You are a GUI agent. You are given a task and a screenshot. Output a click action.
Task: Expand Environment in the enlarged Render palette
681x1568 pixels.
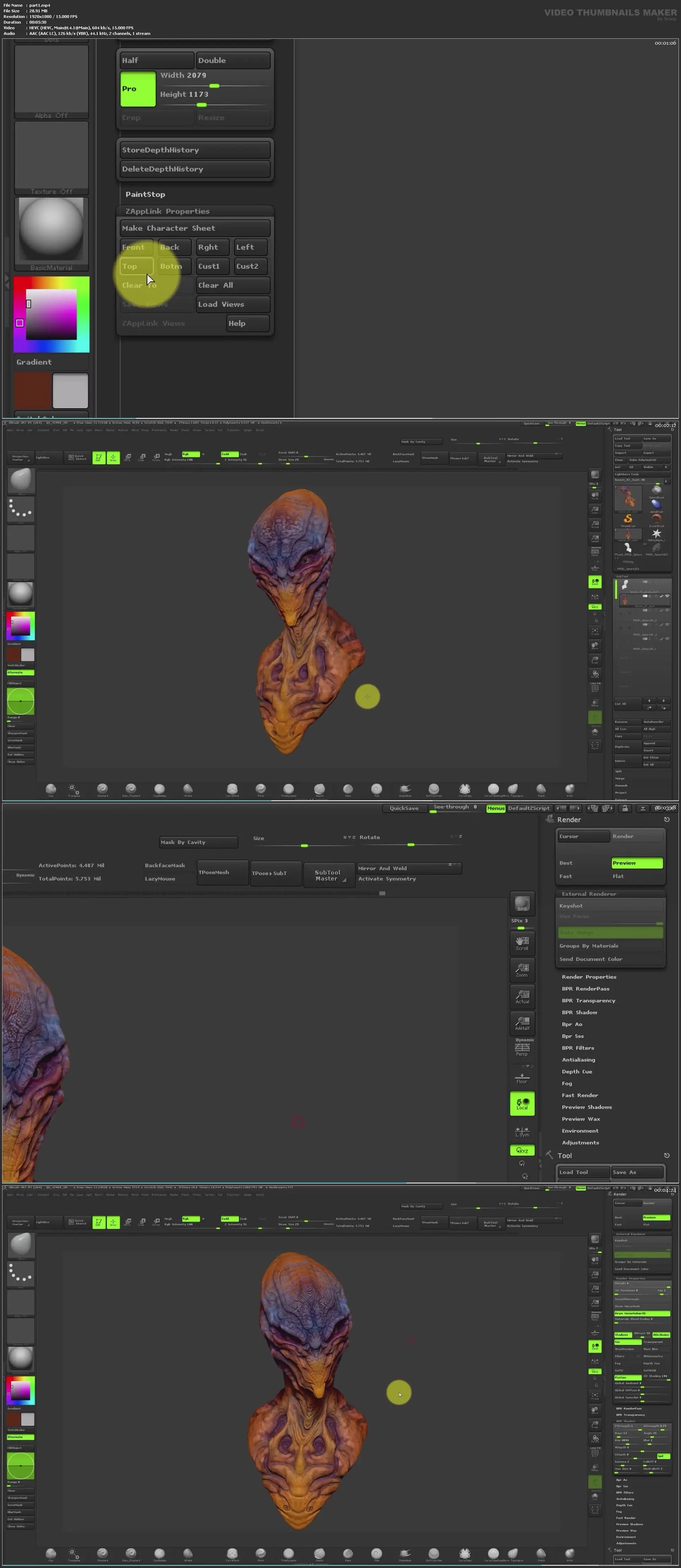point(580,1131)
